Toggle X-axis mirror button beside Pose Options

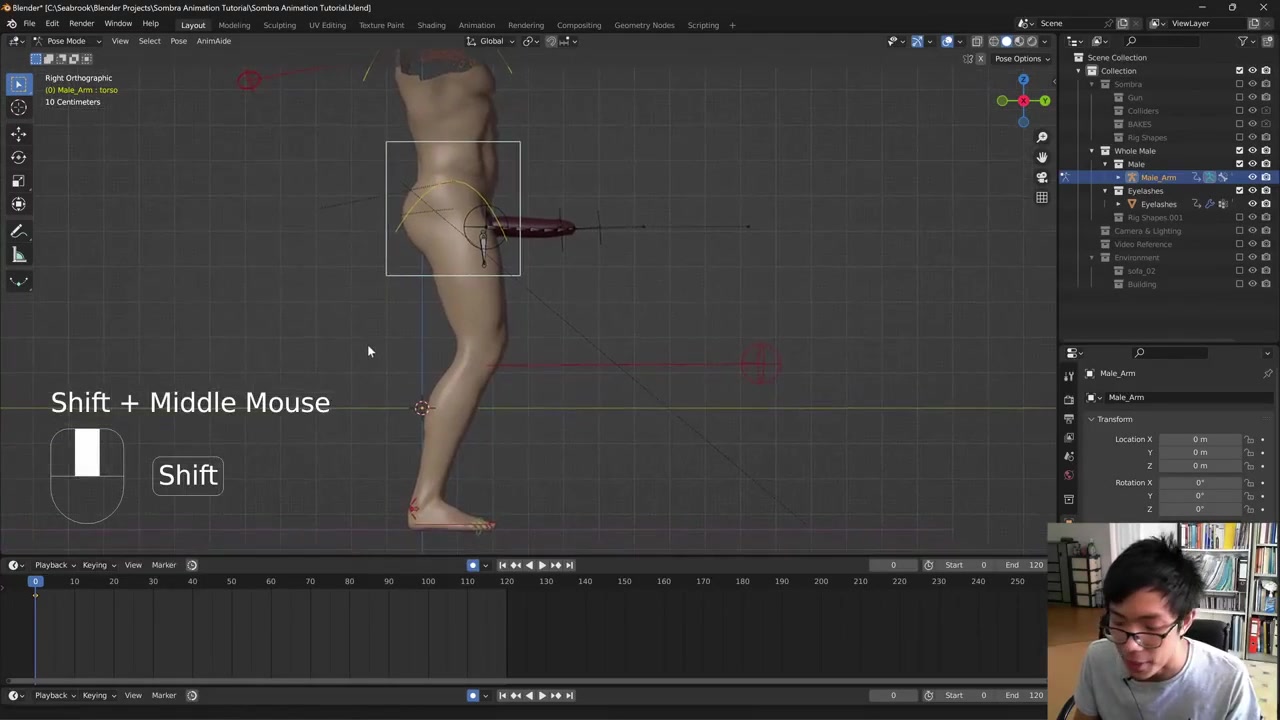point(980,59)
